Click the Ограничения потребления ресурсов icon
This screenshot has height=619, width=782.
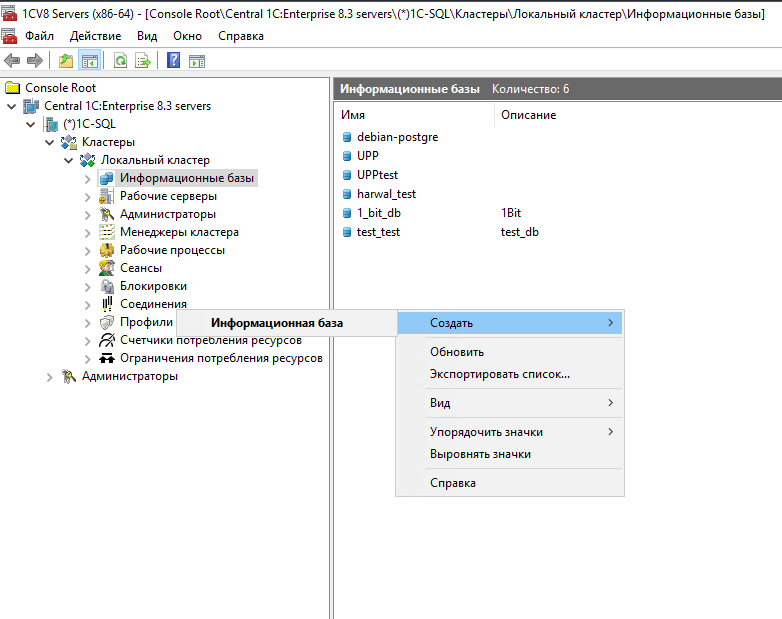tap(106, 358)
